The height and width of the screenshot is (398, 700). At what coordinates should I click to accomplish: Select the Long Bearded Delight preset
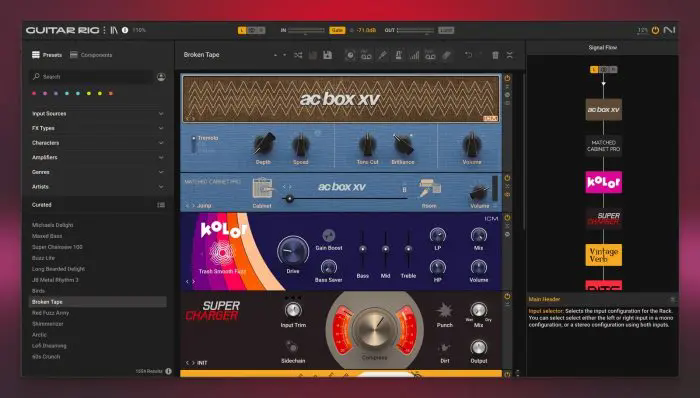(98, 269)
